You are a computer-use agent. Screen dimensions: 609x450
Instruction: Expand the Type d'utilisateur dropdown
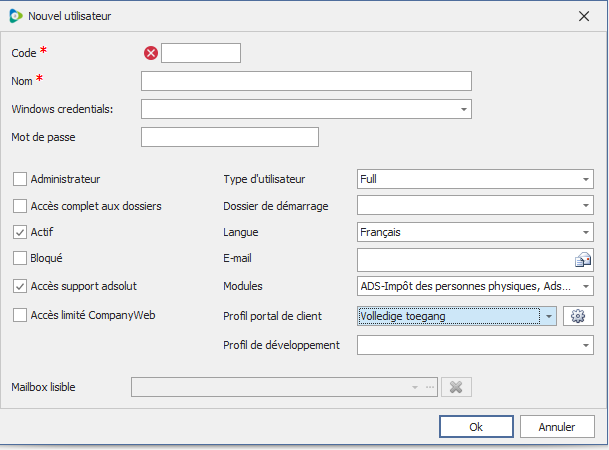click(x=586, y=179)
